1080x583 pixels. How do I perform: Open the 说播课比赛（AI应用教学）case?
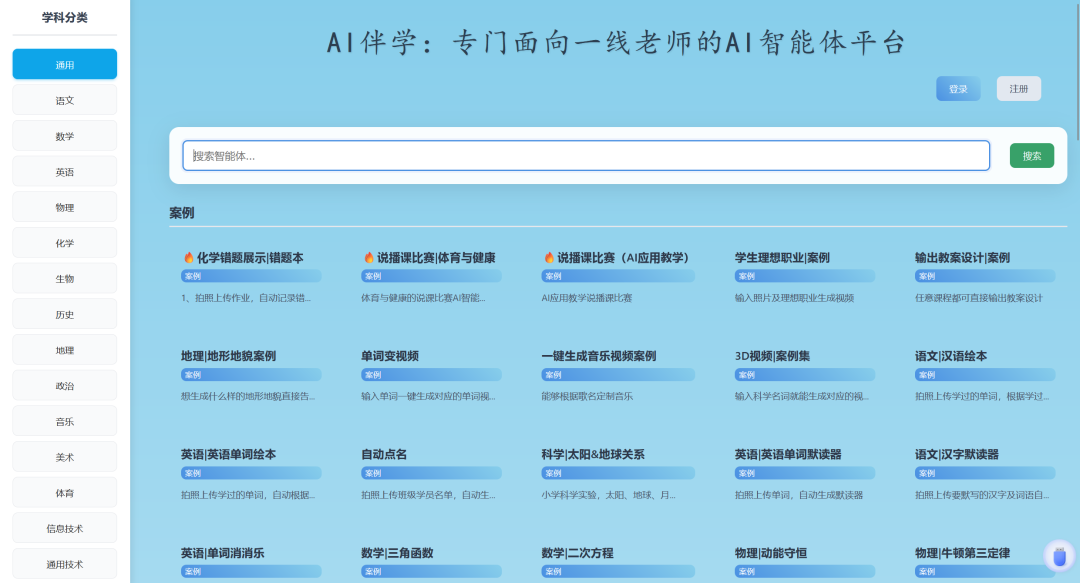(623, 258)
